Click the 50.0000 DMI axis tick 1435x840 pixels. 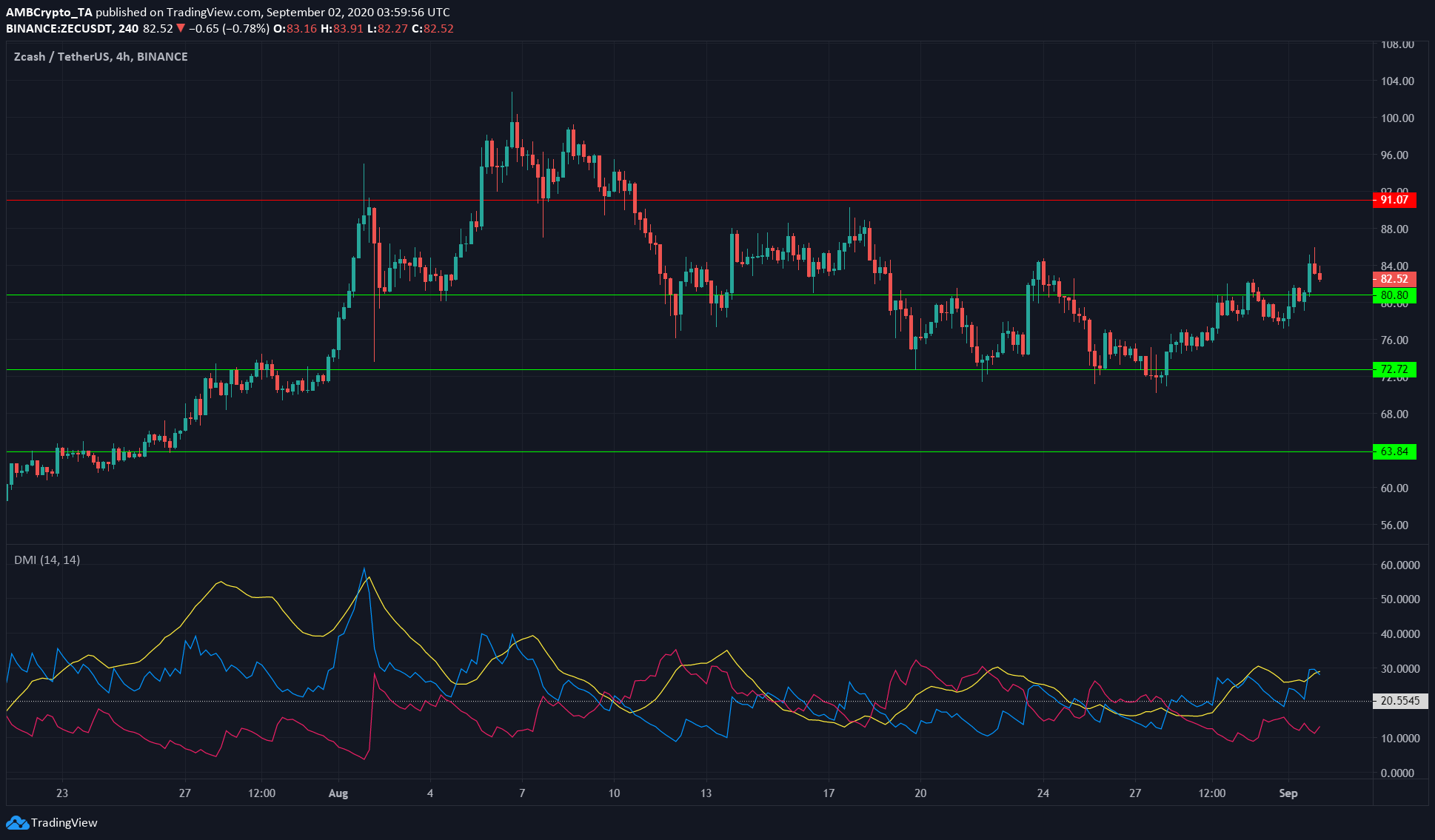pos(1400,599)
